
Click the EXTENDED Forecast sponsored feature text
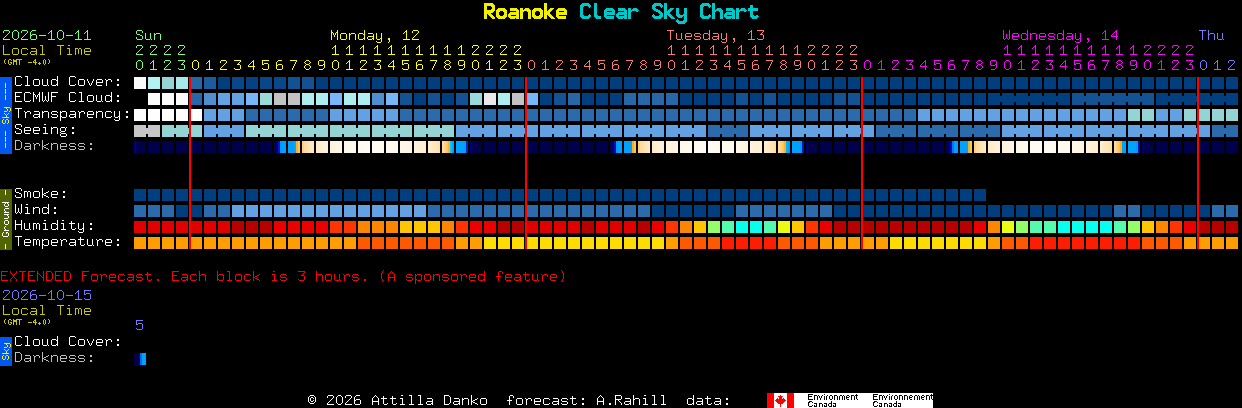283,276
